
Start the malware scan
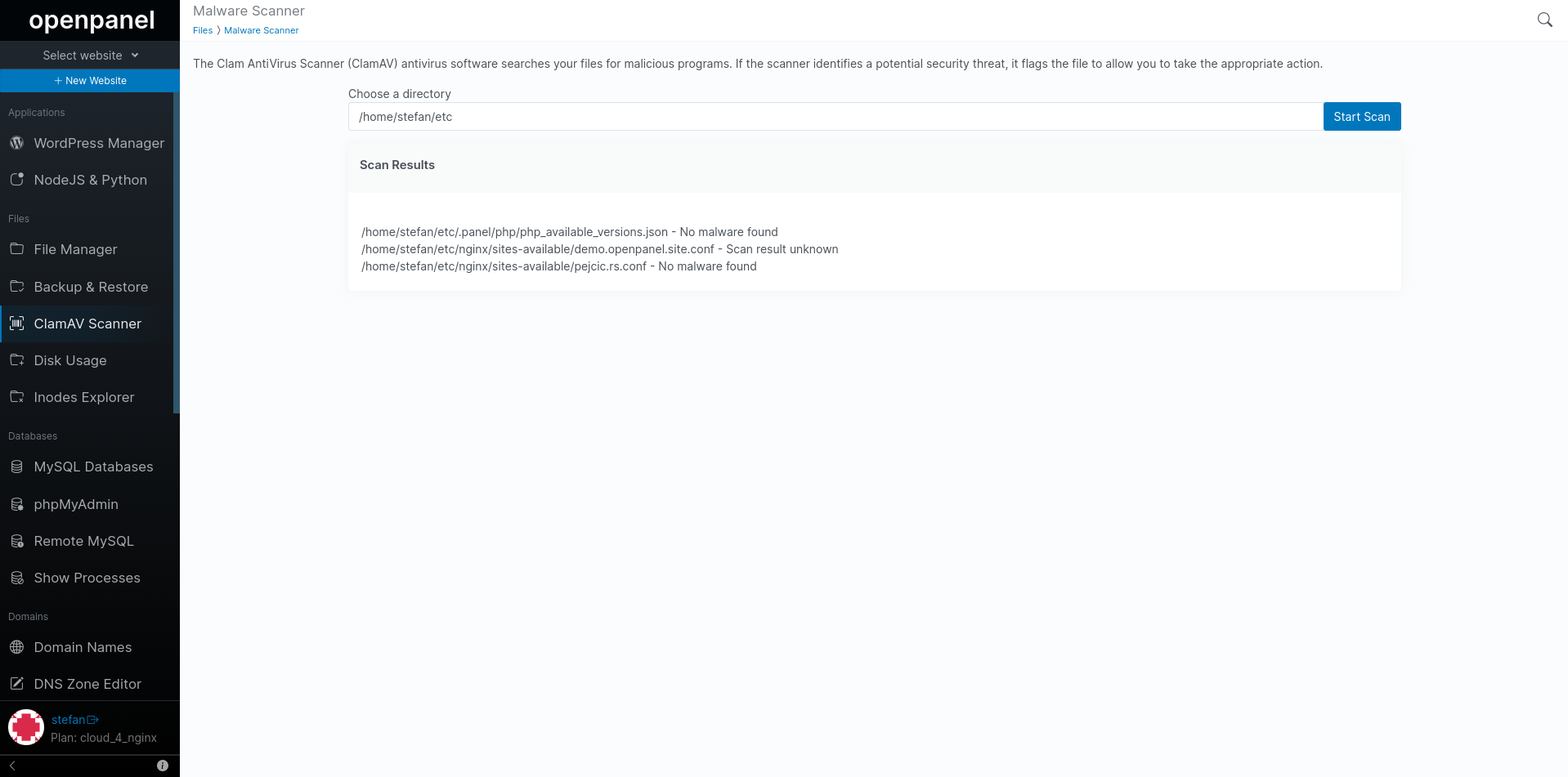(x=1361, y=117)
